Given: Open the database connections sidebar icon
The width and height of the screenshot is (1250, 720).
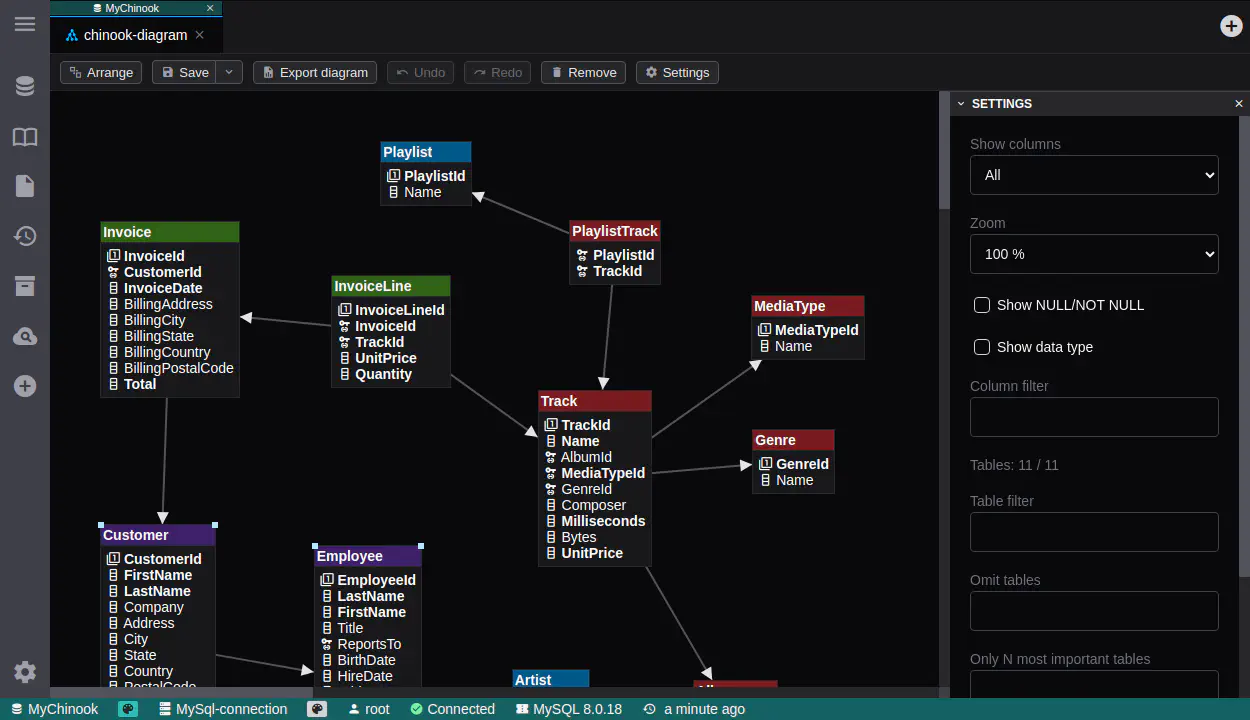Looking at the screenshot, I should point(25,87).
